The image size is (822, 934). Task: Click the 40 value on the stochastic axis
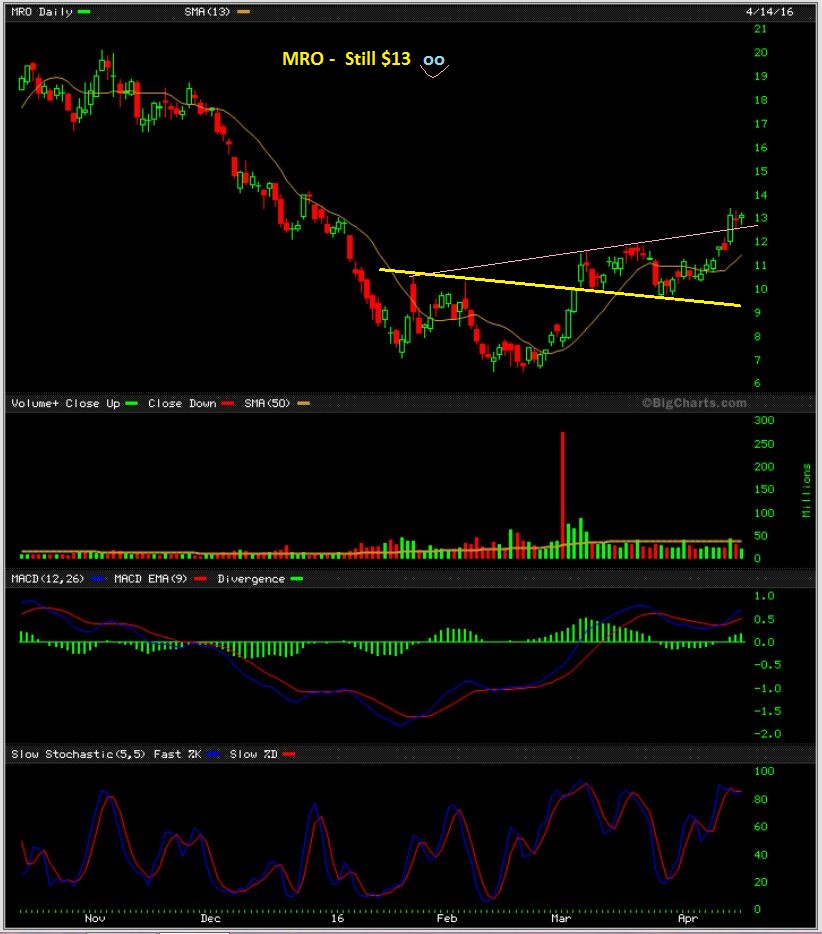click(x=760, y=855)
